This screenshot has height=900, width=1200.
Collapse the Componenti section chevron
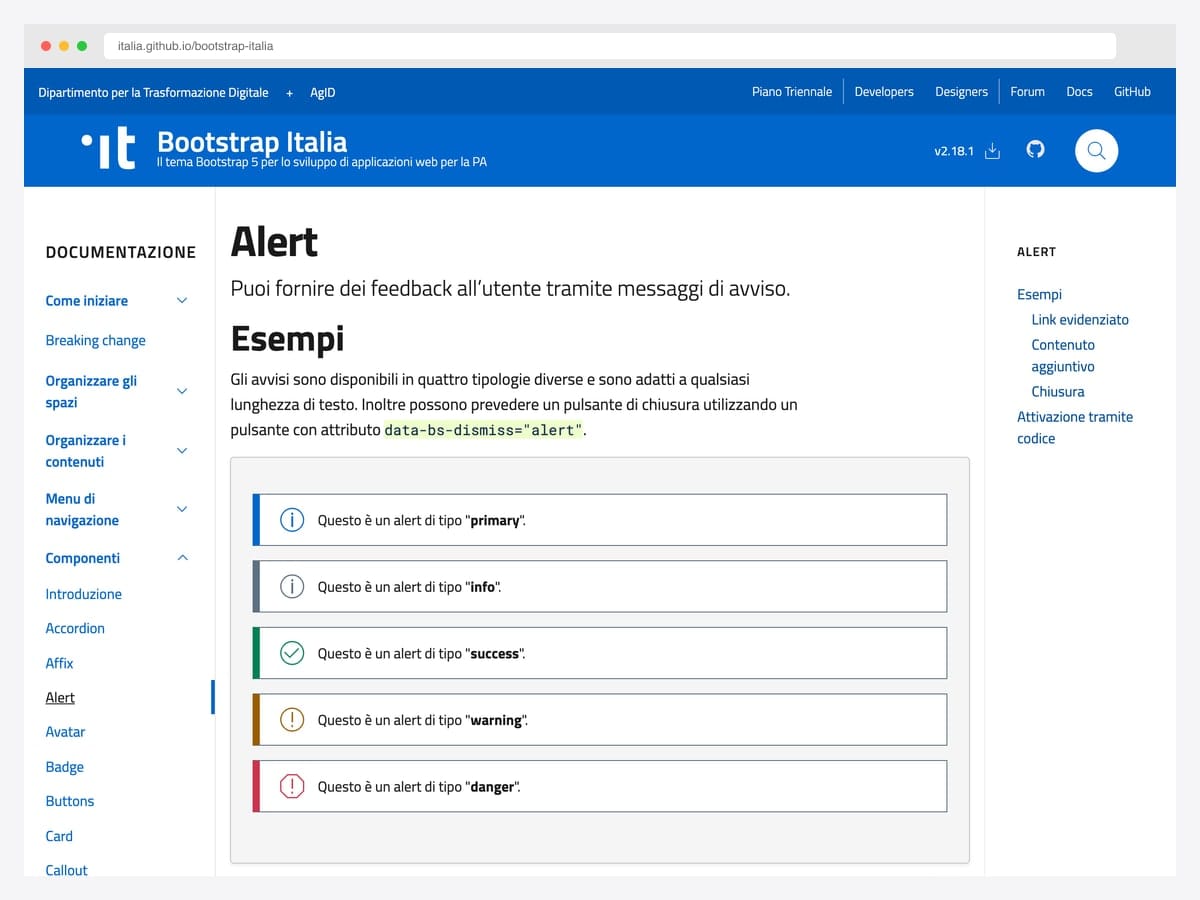point(182,558)
